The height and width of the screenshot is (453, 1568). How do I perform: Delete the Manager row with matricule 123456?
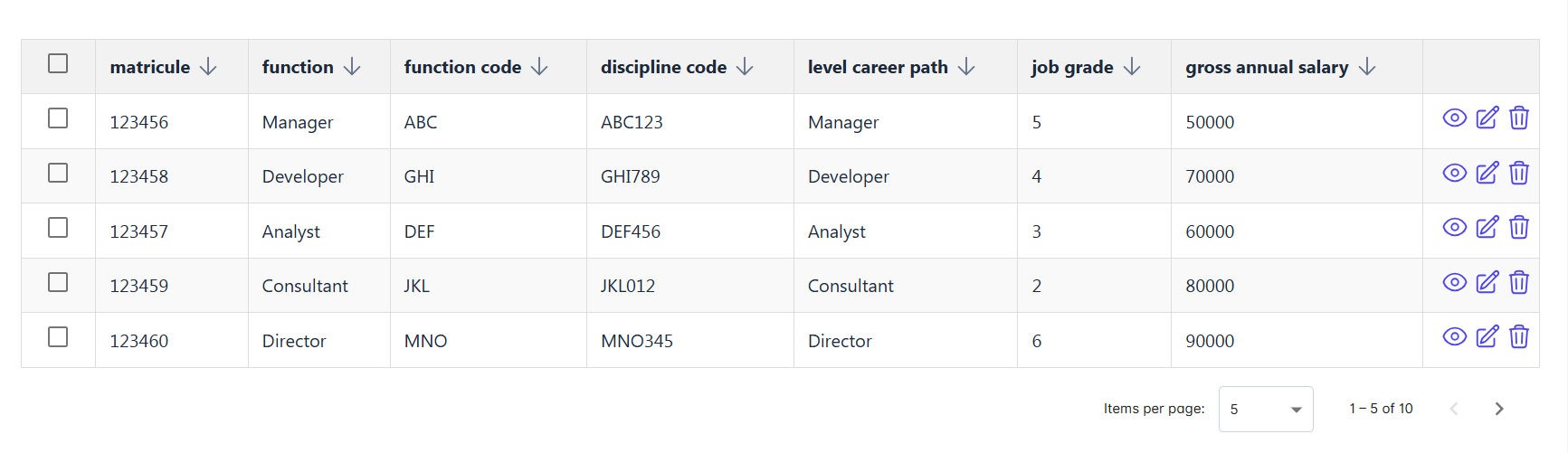click(1519, 118)
